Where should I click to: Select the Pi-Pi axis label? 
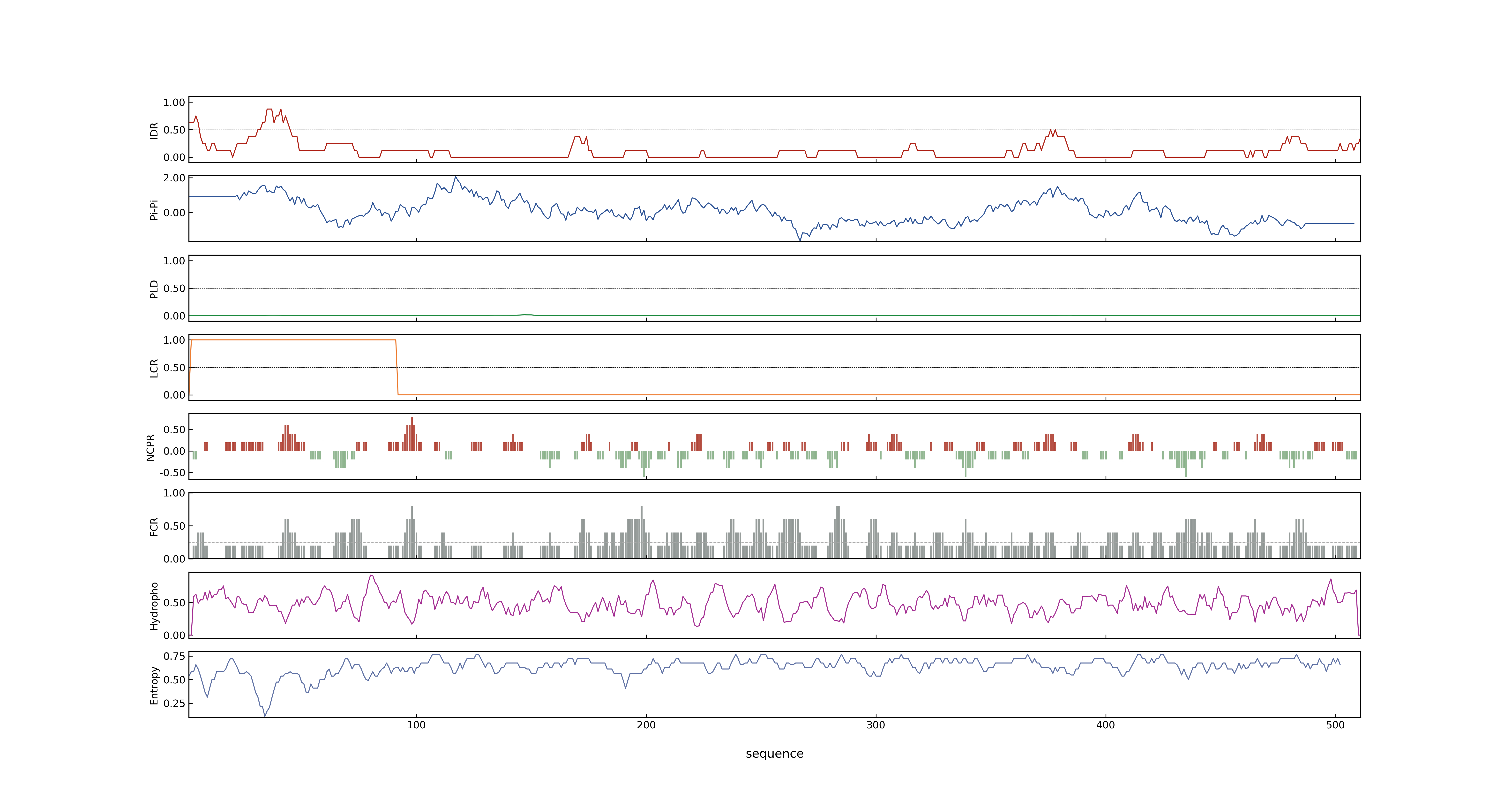tap(154, 209)
